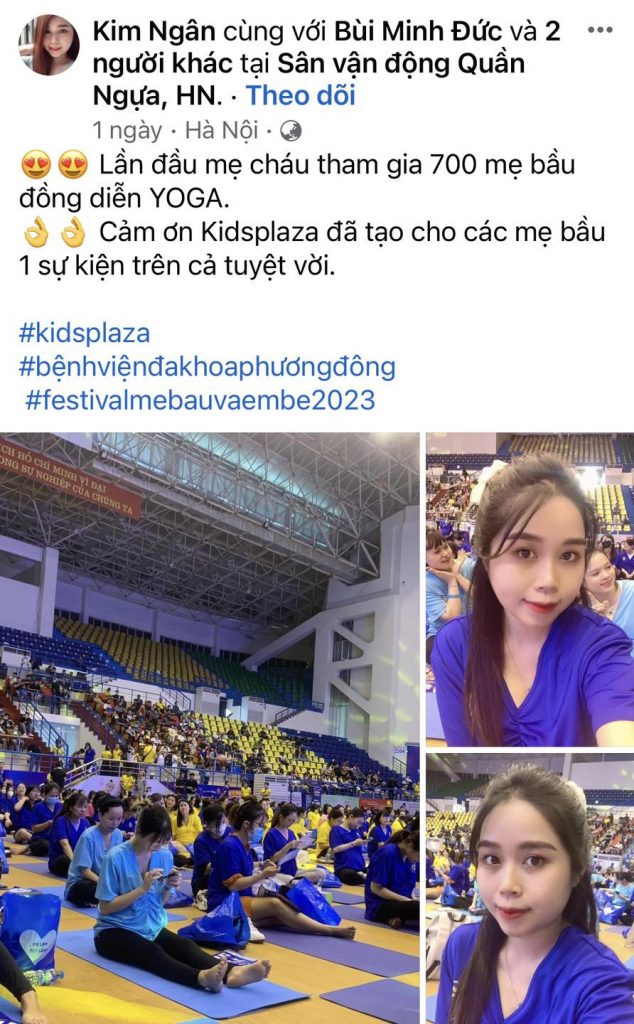This screenshot has height=1024, width=634.
Task: Tap the Theo dõi follow link
Action: point(300,96)
